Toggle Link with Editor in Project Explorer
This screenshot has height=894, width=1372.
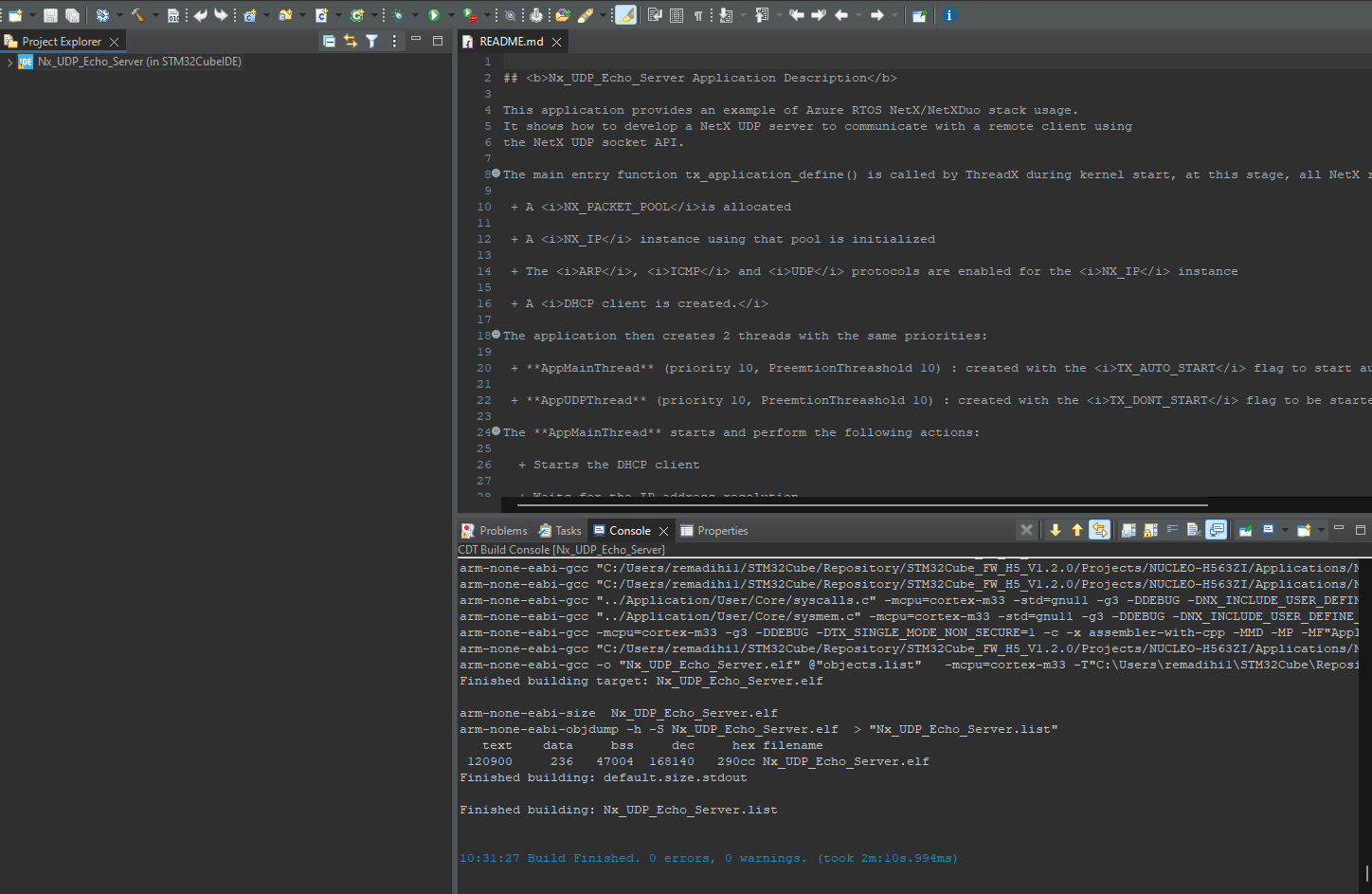tap(351, 41)
